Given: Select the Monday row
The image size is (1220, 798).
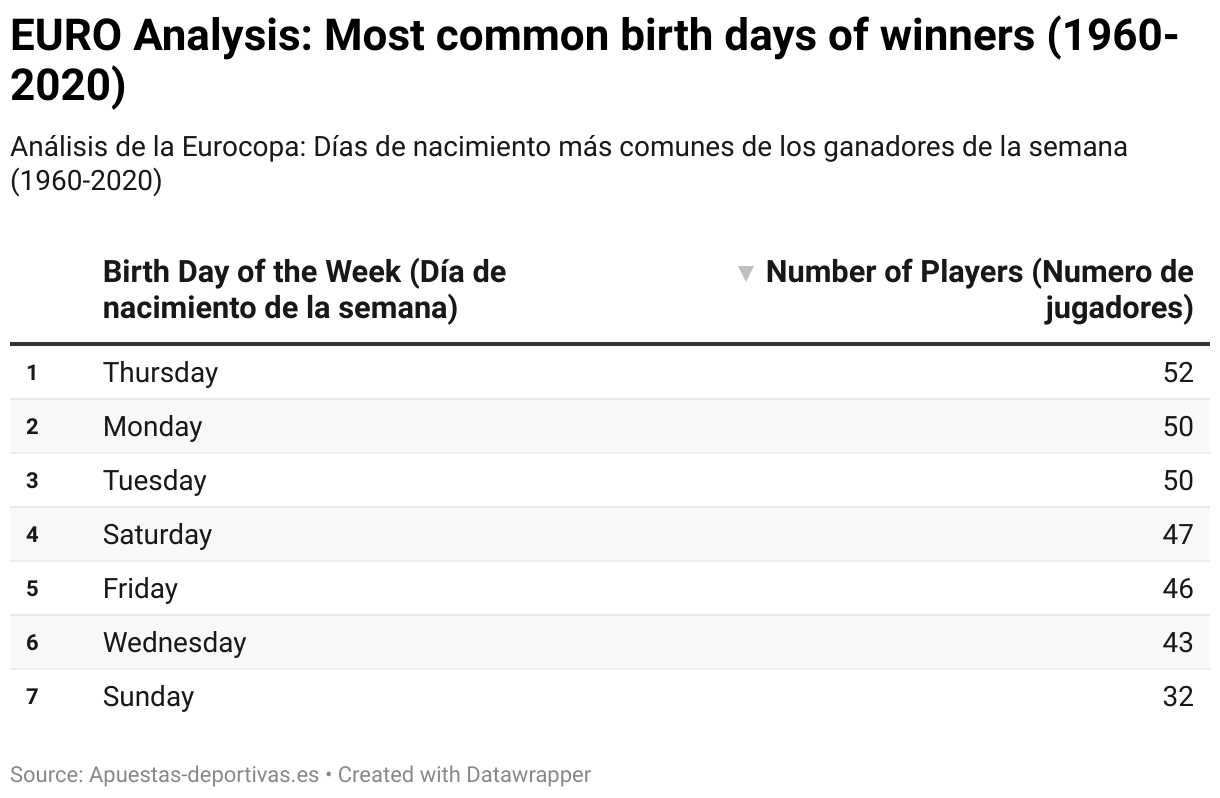Looking at the screenshot, I should pyautogui.click(x=610, y=426).
